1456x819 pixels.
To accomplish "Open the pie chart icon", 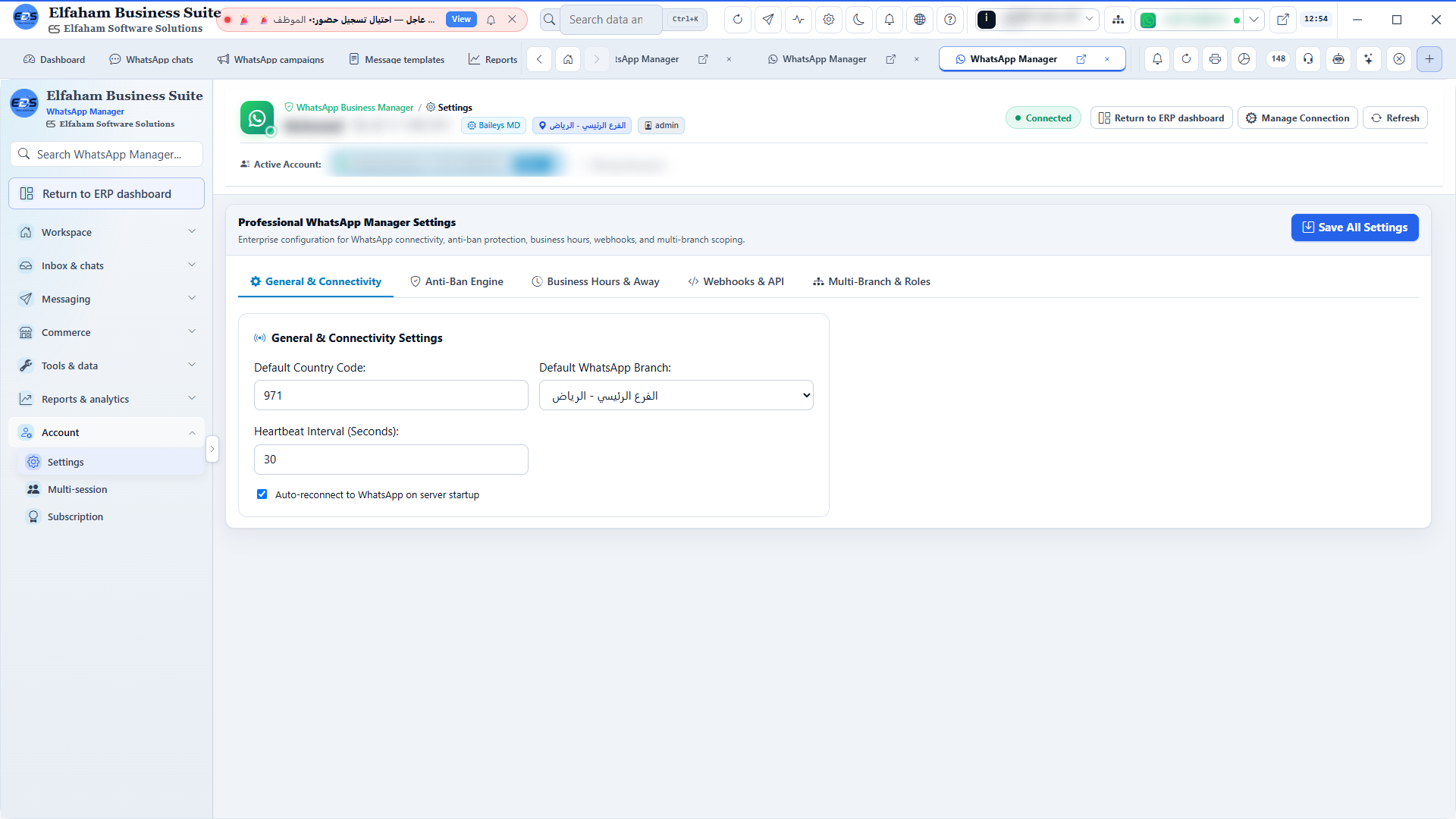I will click(1244, 59).
